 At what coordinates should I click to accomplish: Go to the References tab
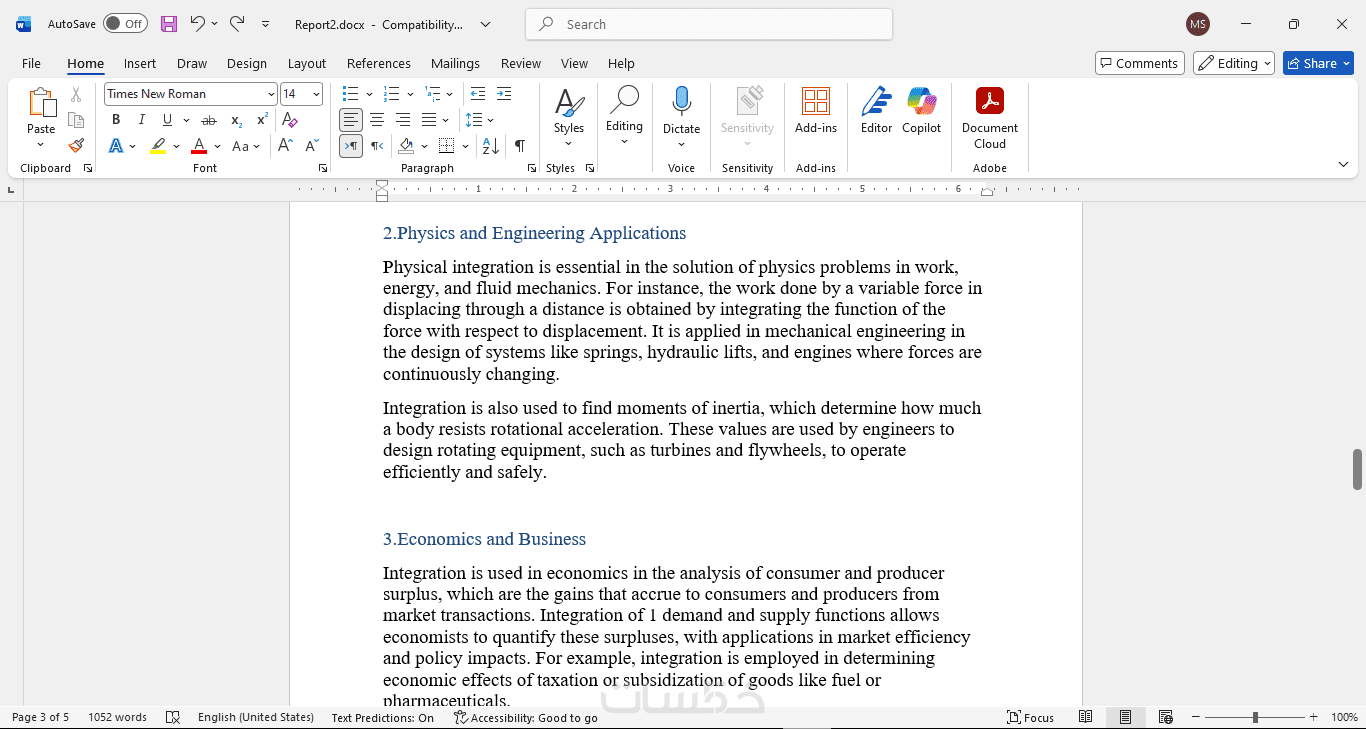coord(379,63)
